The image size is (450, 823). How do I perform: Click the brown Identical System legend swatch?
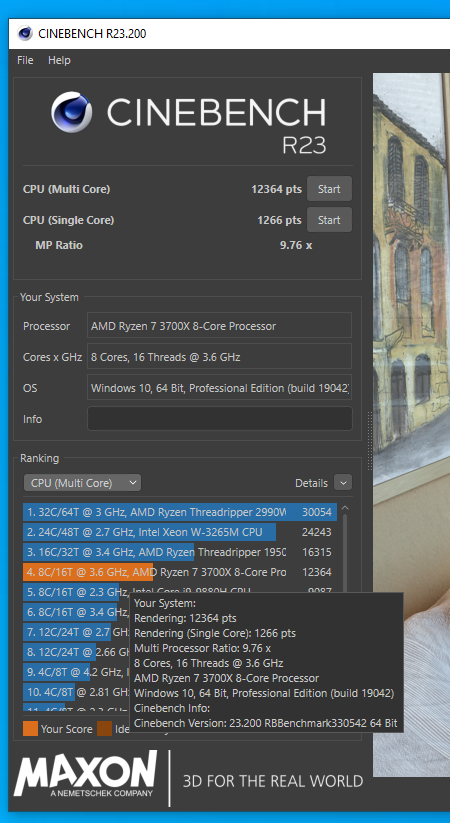[104, 729]
